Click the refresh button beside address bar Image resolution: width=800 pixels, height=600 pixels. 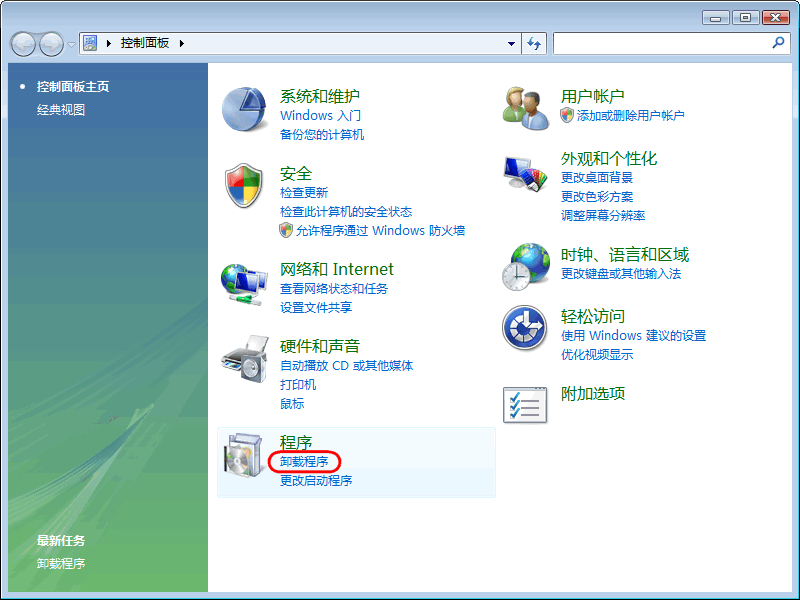click(534, 43)
